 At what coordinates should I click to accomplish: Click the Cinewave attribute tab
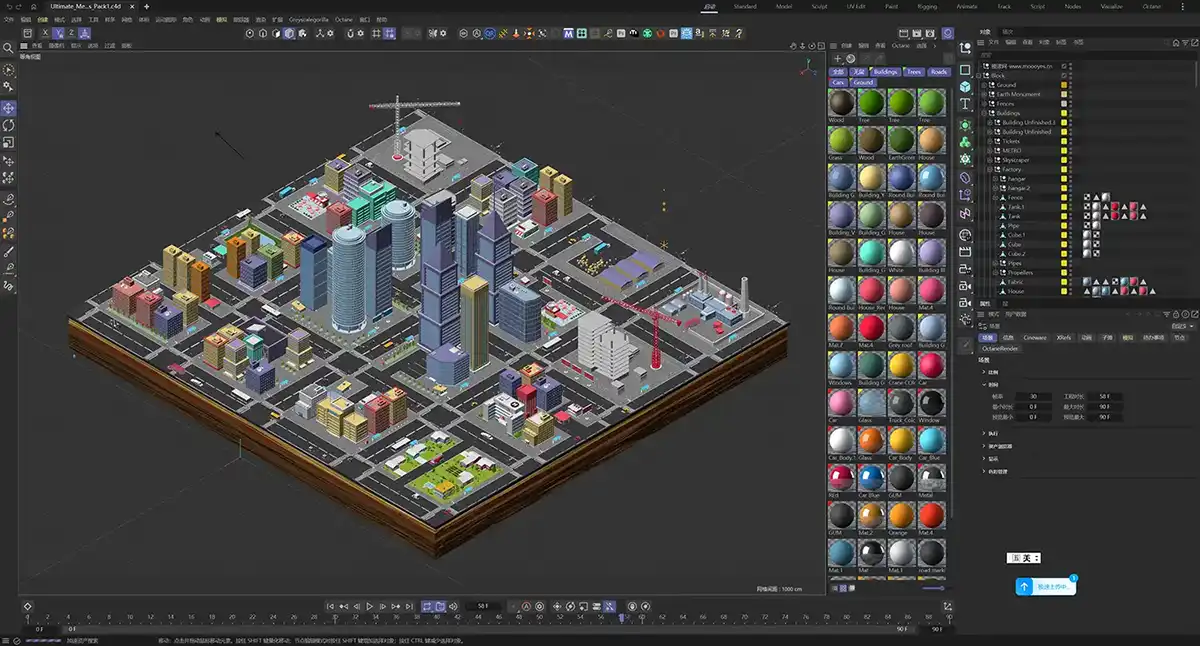[1035, 337]
